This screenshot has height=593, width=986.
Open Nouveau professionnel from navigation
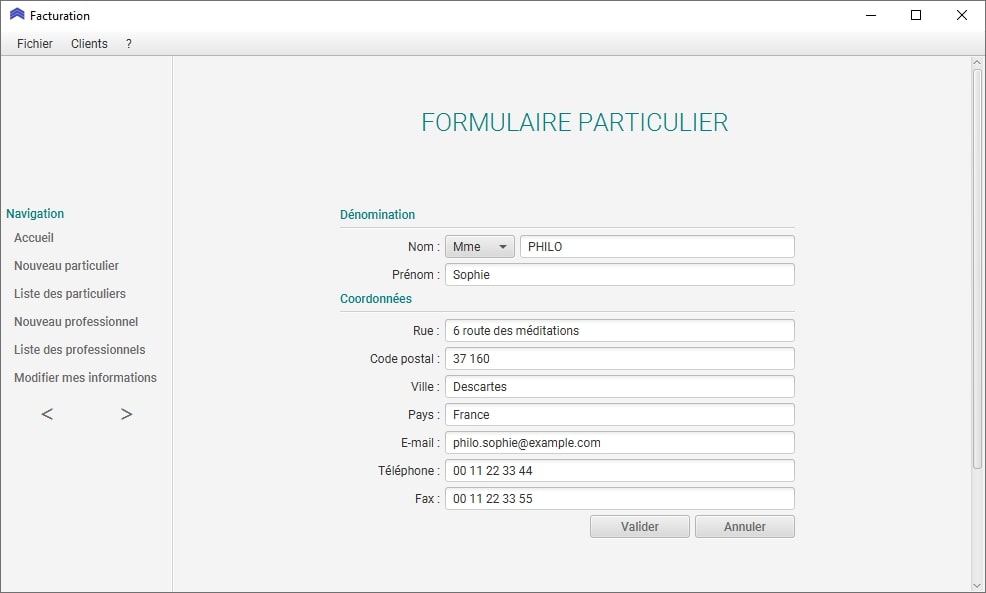[x=76, y=322]
